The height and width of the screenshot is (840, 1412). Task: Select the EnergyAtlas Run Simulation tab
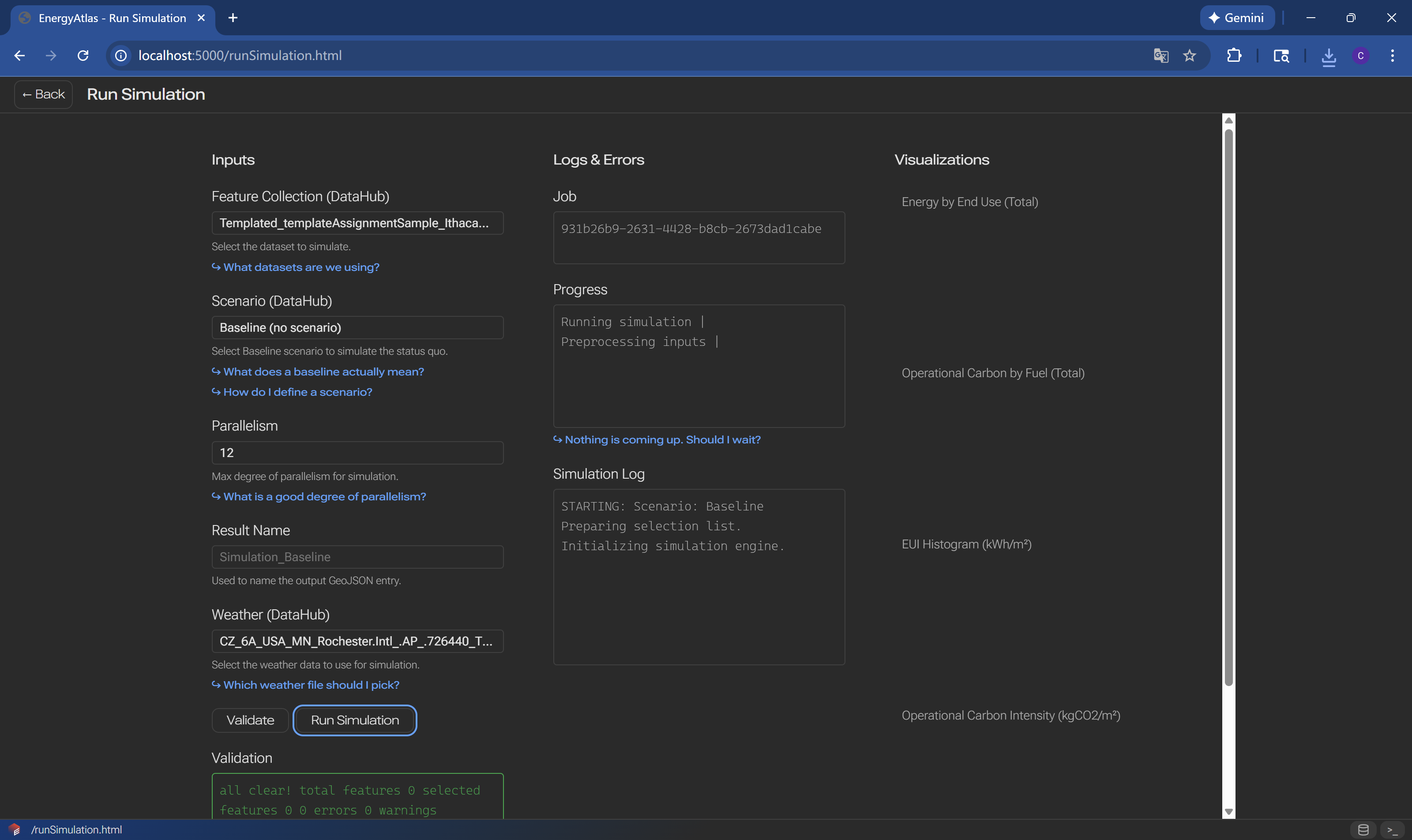112,18
